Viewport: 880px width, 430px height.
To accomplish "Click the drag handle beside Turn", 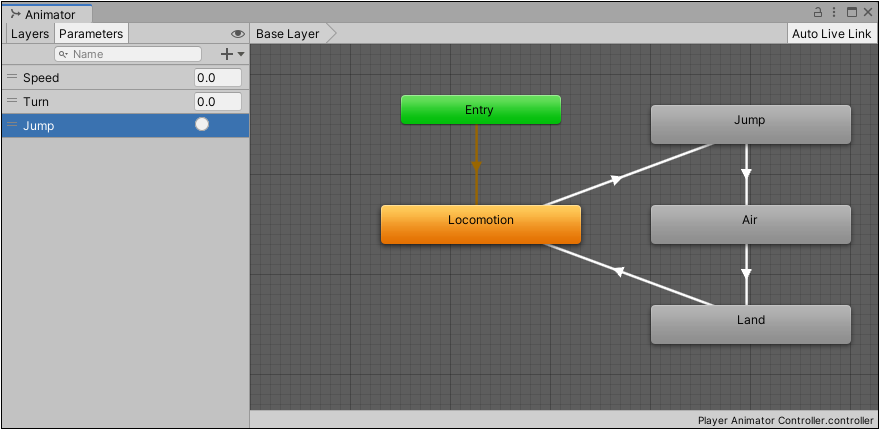I will point(12,101).
